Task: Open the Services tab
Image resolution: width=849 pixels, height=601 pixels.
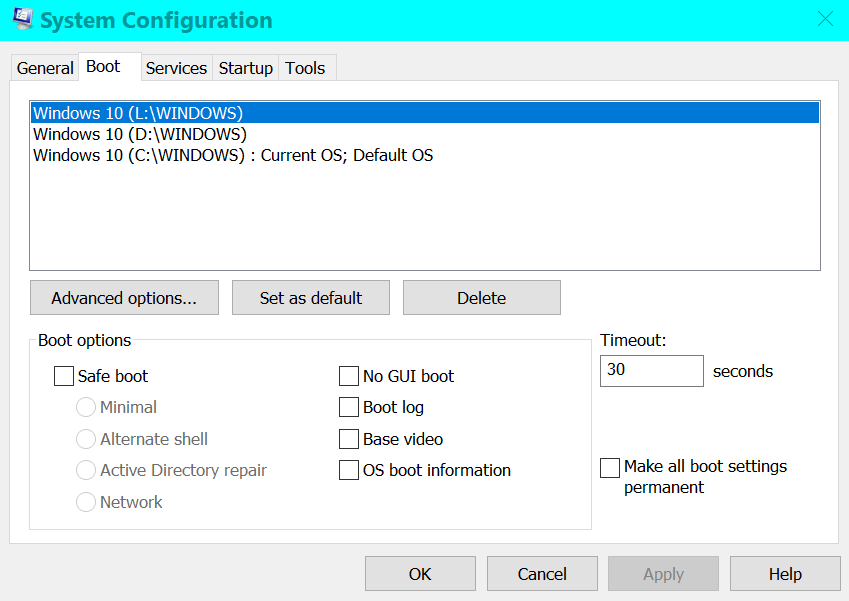Action: 177,68
